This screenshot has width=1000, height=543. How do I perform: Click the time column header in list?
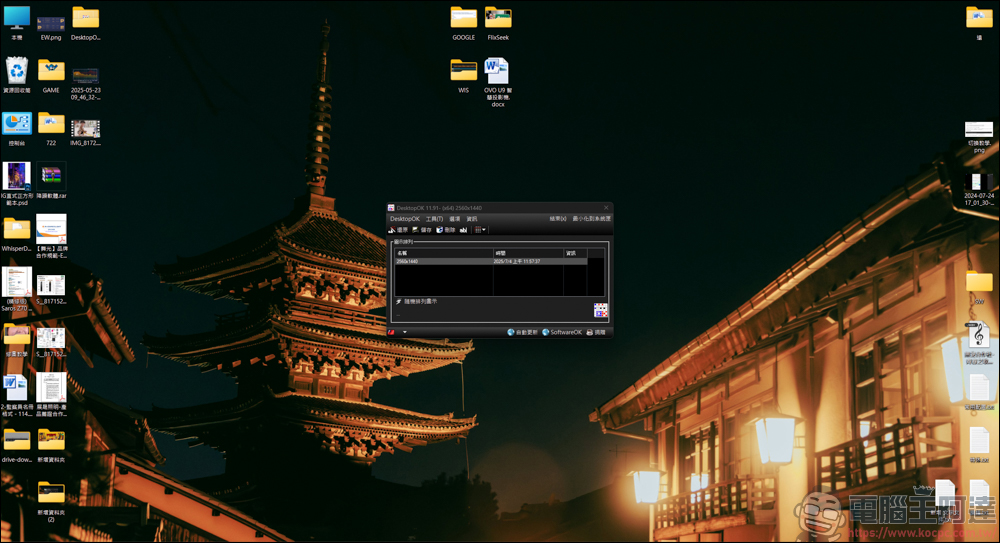[x=529, y=253]
